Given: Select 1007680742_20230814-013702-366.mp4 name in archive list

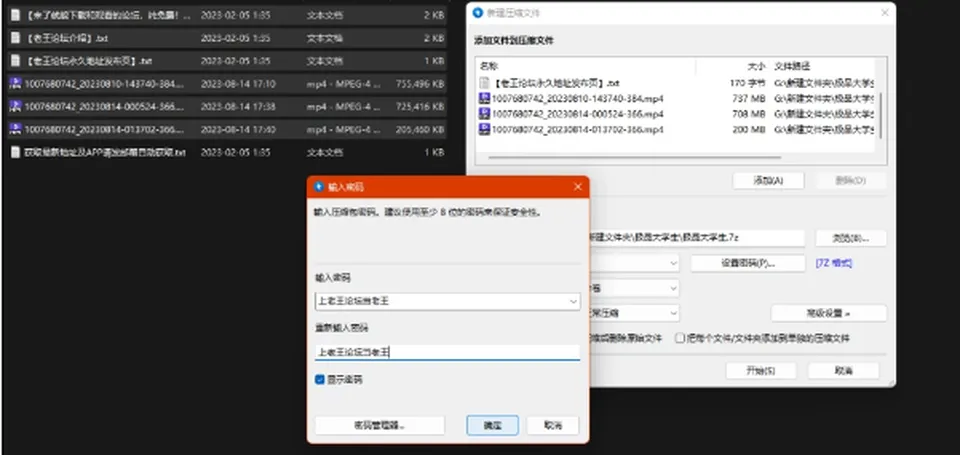Looking at the screenshot, I should 578,129.
